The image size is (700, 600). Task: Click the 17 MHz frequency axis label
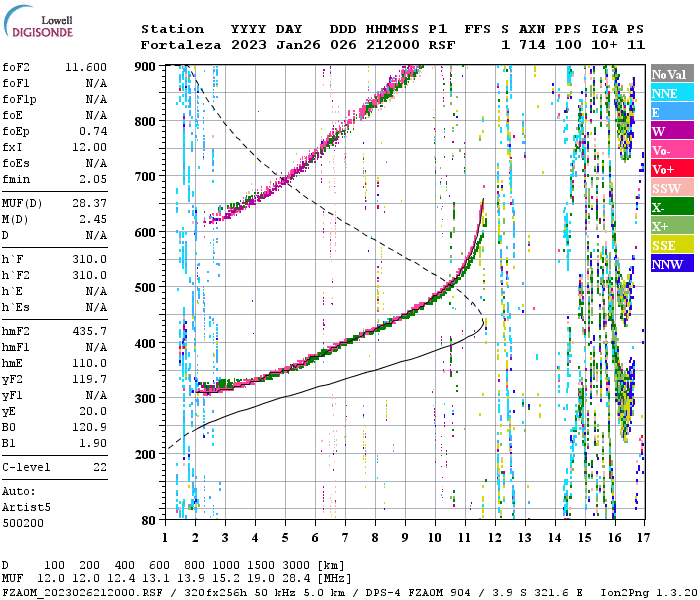pos(643,538)
